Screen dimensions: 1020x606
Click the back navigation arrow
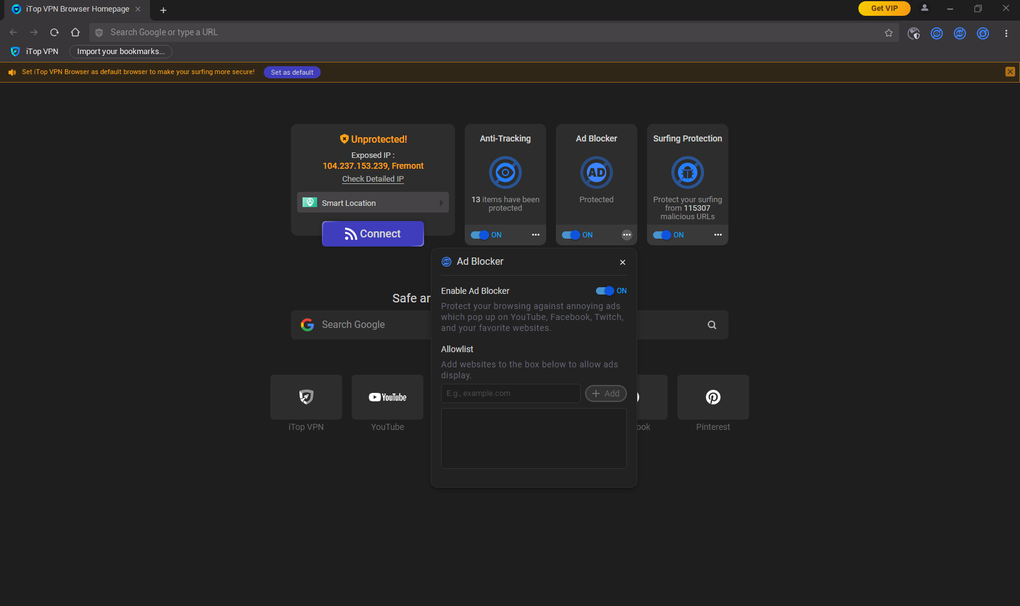(x=14, y=32)
